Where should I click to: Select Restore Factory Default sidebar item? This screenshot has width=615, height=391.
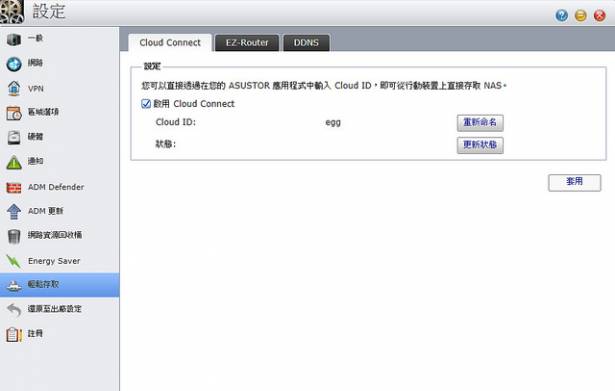[60, 309]
